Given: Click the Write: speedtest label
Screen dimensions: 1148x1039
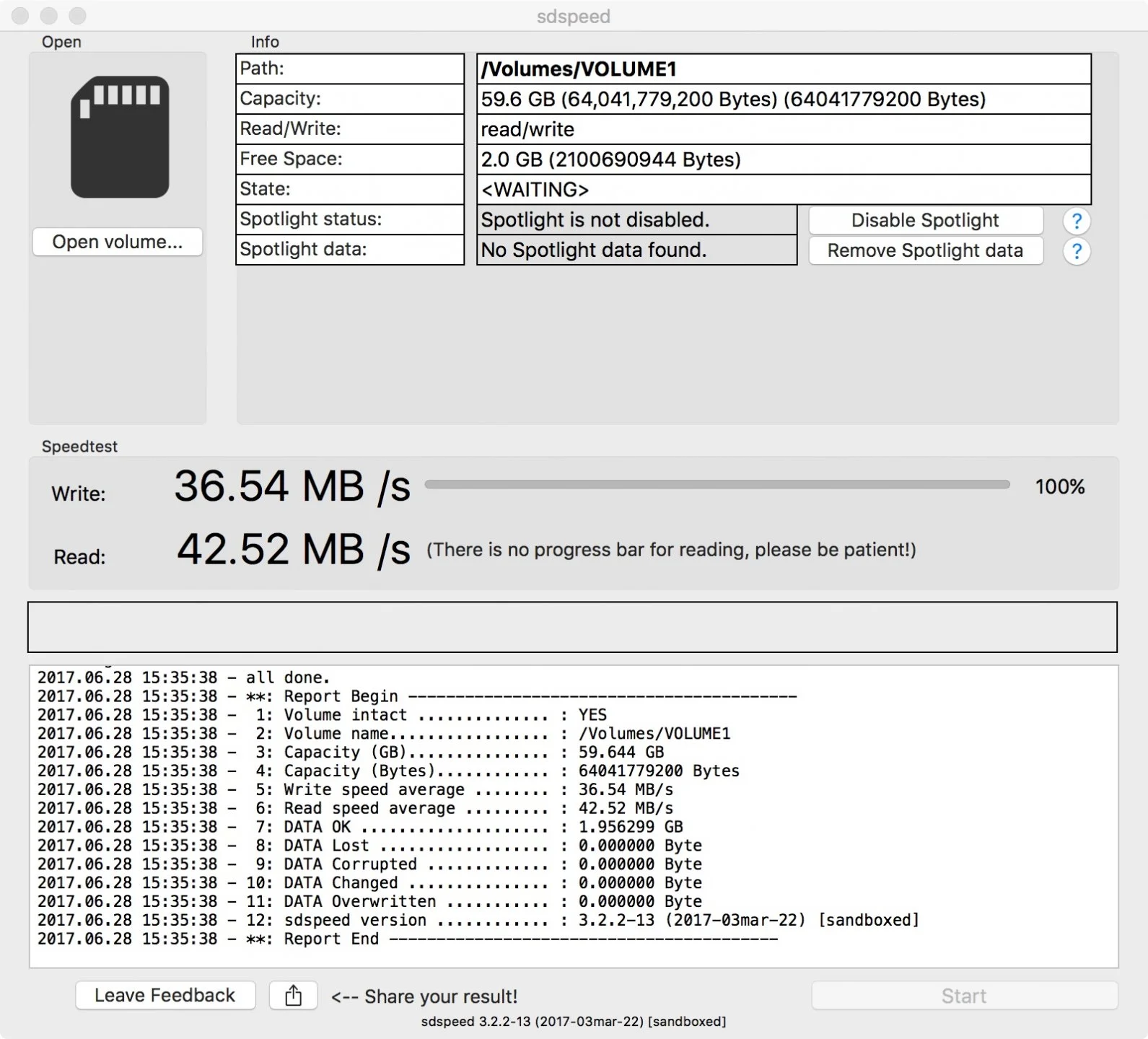Looking at the screenshot, I should (x=79, y=494).
